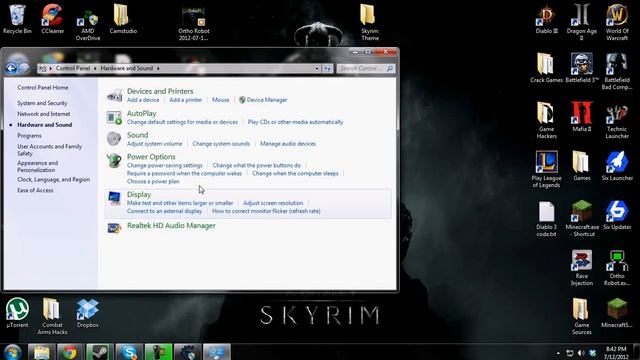Click volume icon in system tray
The height and width of the screenshot is (360, 640).
tap(581, 353)
